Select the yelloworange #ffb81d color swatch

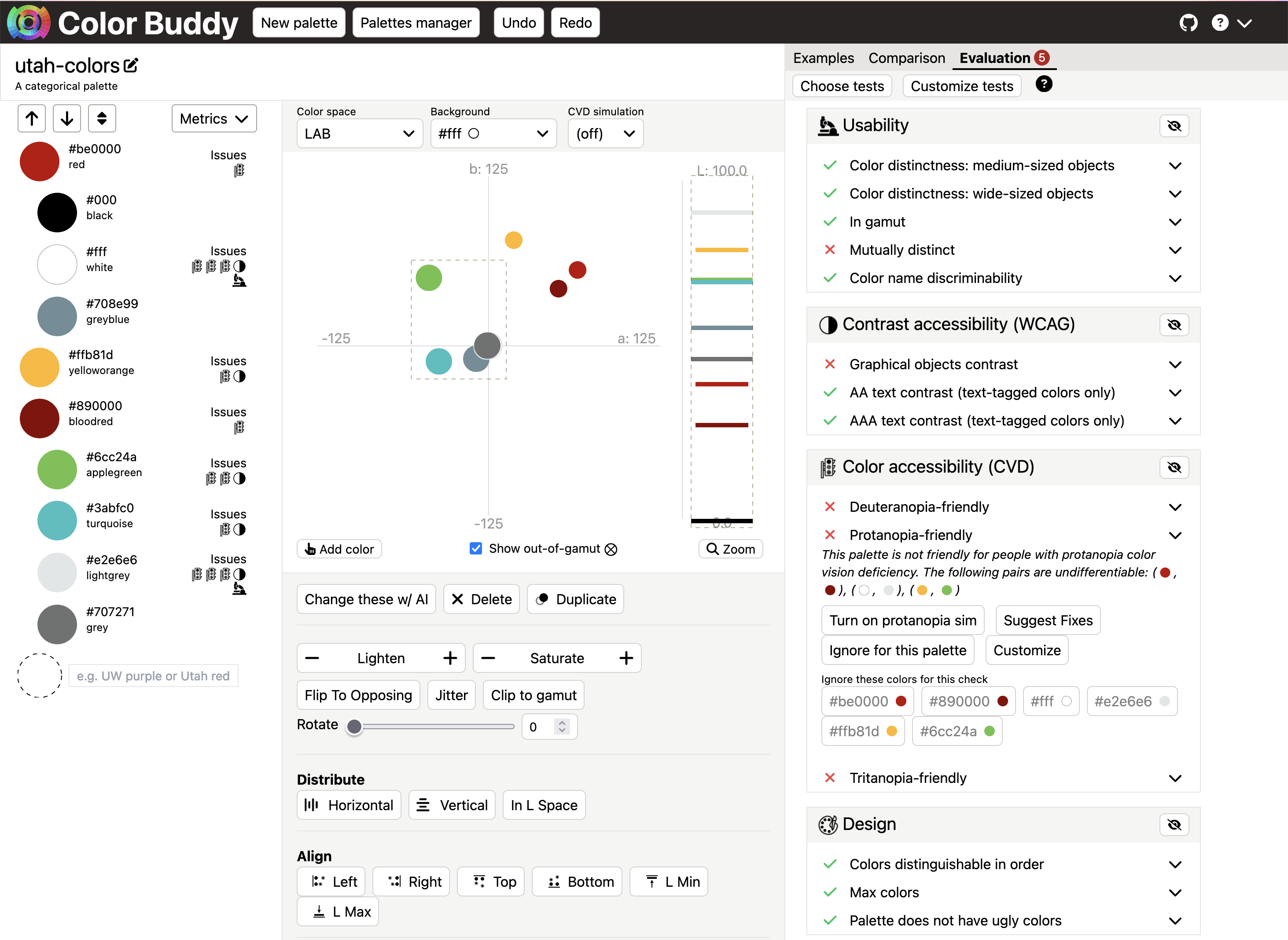[40, 367]
